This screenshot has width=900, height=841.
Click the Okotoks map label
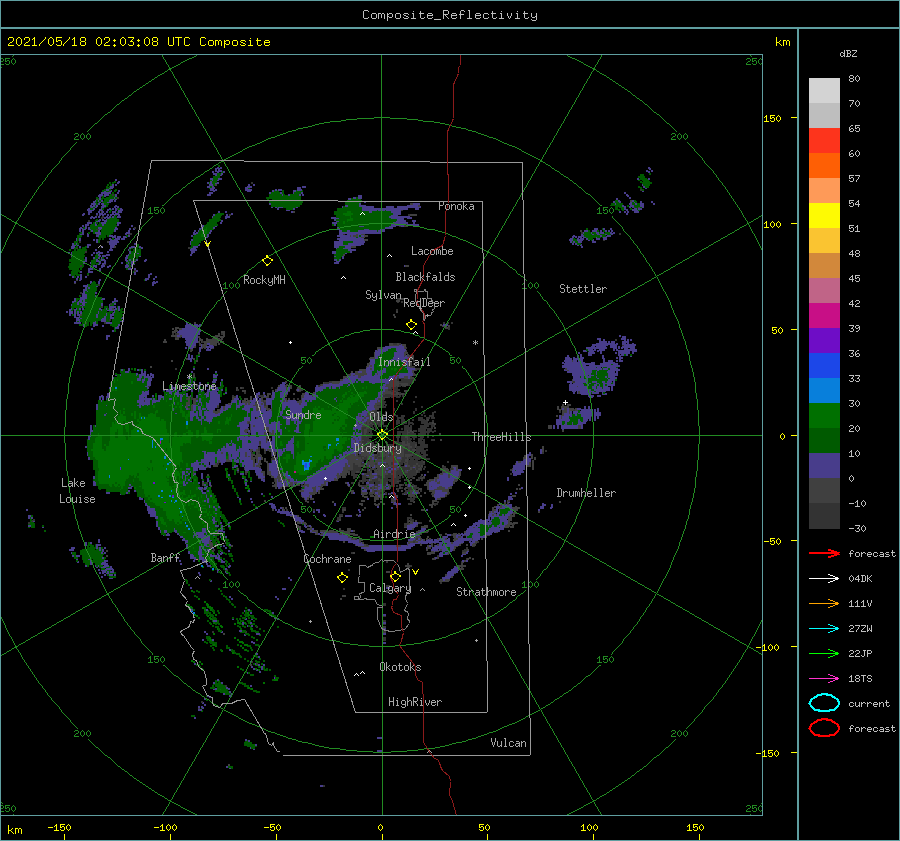click(400, 667)
